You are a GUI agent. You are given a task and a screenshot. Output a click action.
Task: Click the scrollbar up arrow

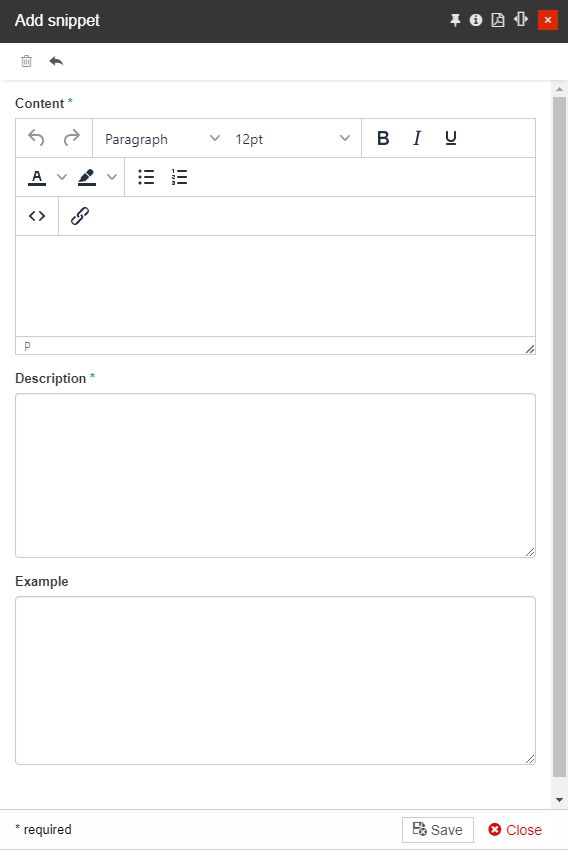click(x=559, y=89)
